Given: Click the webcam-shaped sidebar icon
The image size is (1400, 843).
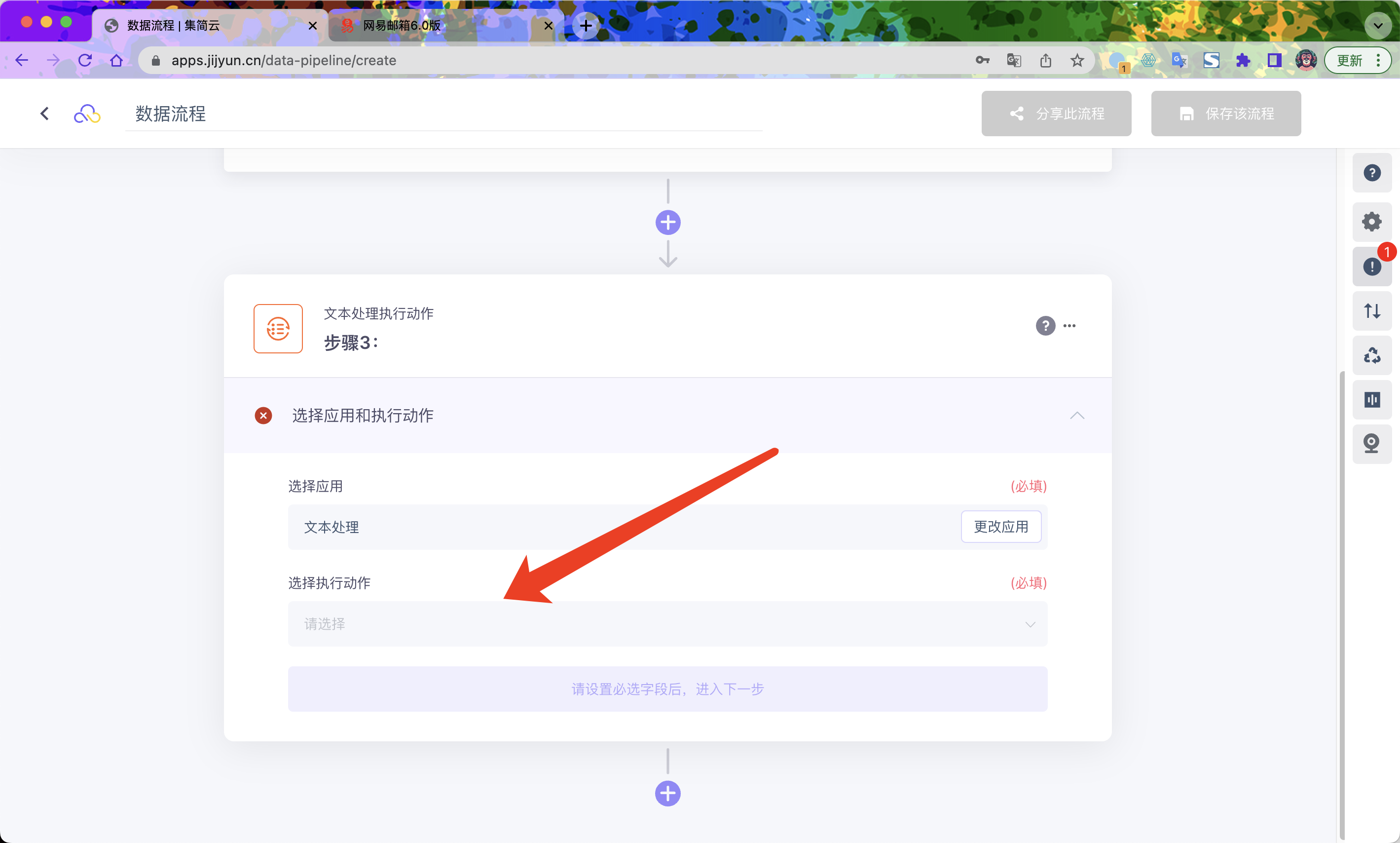Looking at the screenshot, I should [x=1371, y=444].
